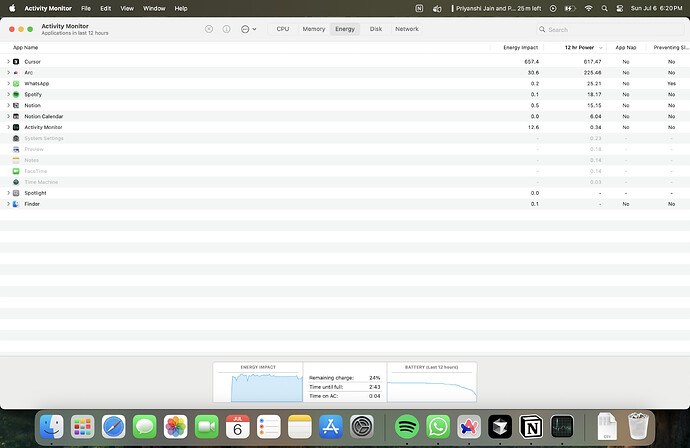Click Arc's 225.46 12 hr power value
The width and height of the screenshot is (690, 448).
click(592, 73)
